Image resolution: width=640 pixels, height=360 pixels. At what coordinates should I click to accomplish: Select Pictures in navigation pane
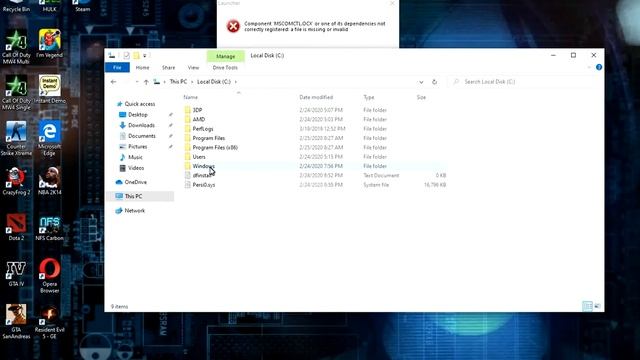[138, 147]
